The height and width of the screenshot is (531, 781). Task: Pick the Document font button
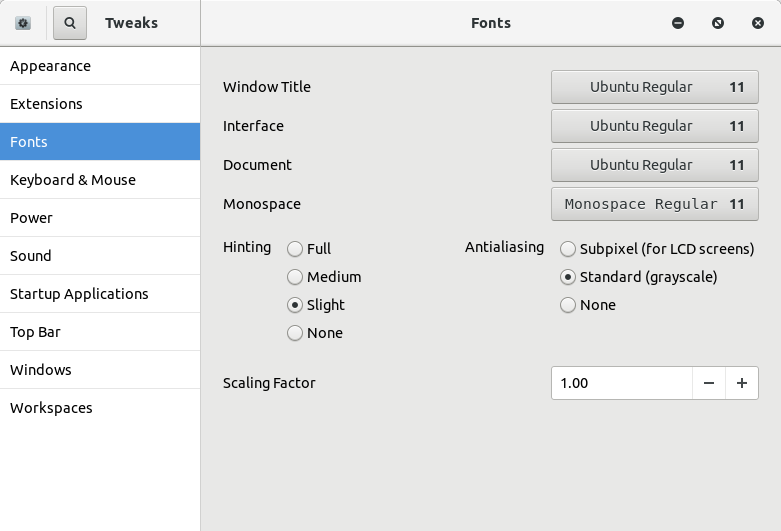point(654,165)
